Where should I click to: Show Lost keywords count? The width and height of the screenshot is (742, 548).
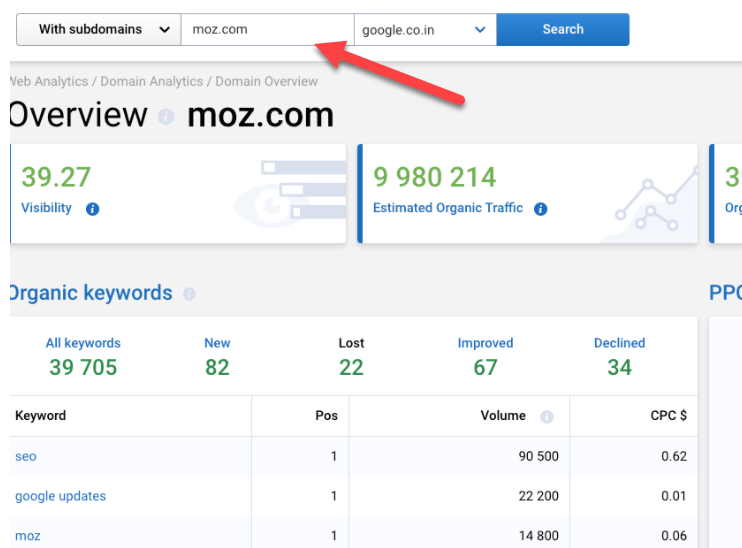coord(351,356)
